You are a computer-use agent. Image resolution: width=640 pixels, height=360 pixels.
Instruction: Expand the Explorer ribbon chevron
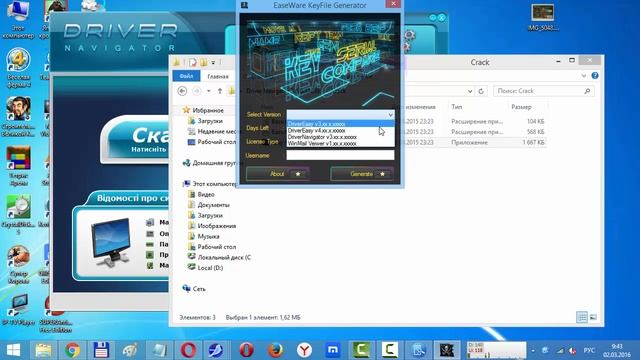[x=584, y=76]
